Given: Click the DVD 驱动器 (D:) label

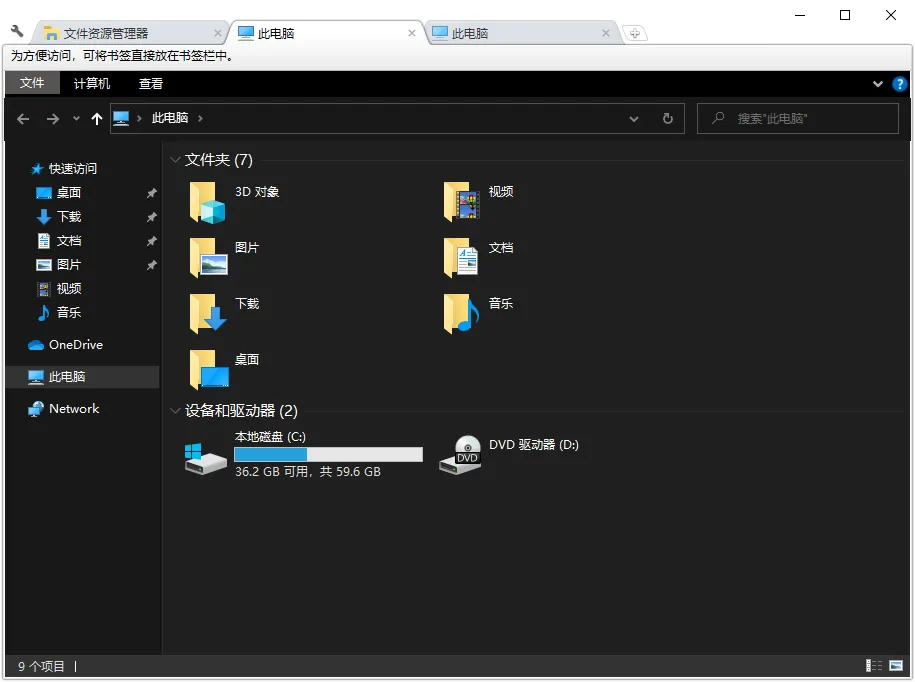Looking at the screenshot, I should tap(533, 445).
